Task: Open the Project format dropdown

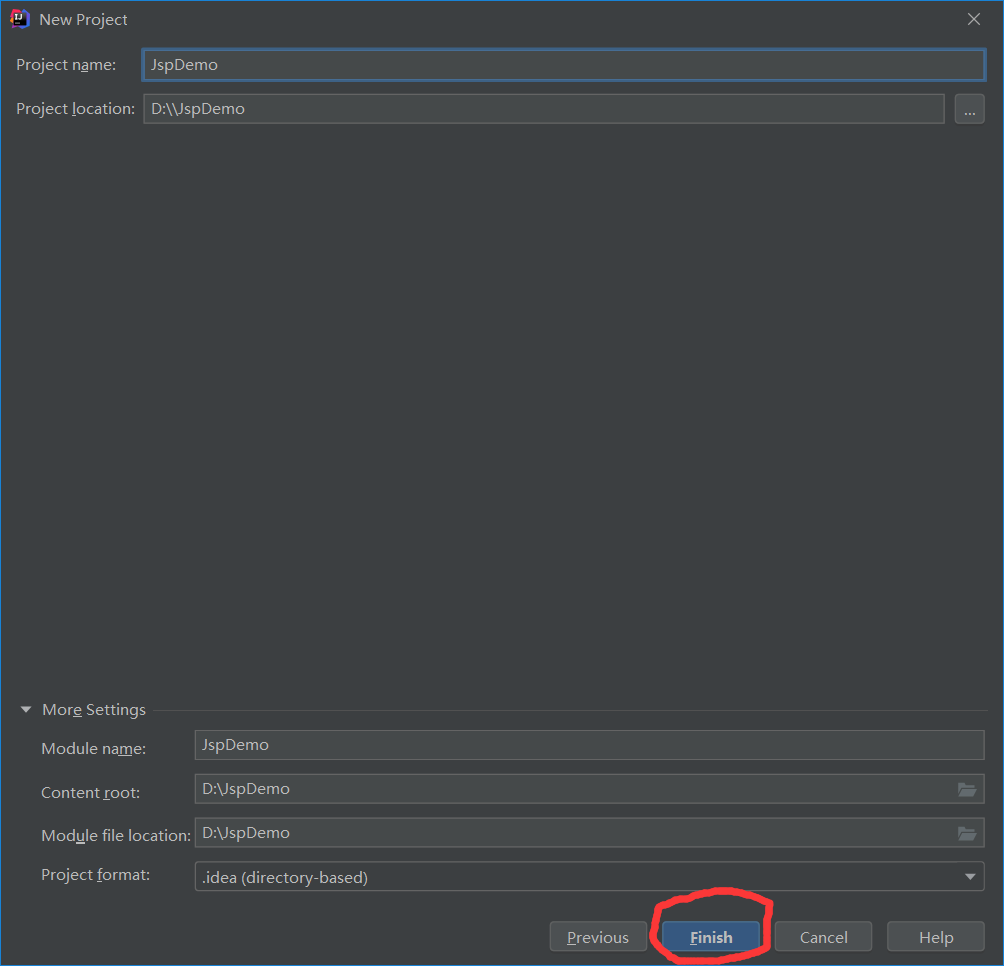Action: click(589, 877)
